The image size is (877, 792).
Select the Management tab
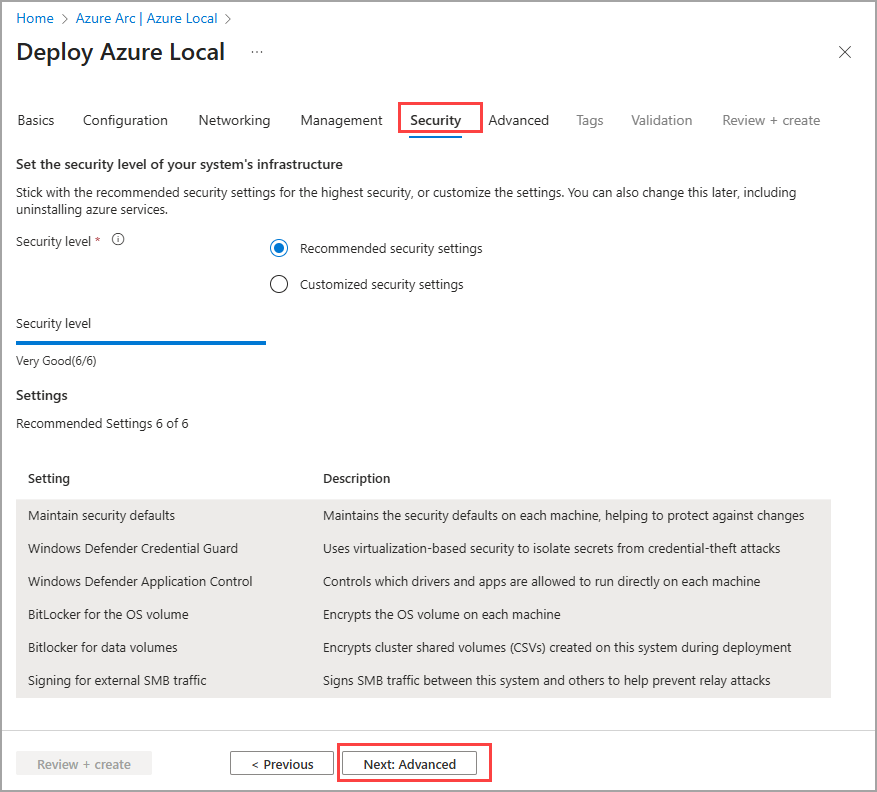tap(341, 120)
